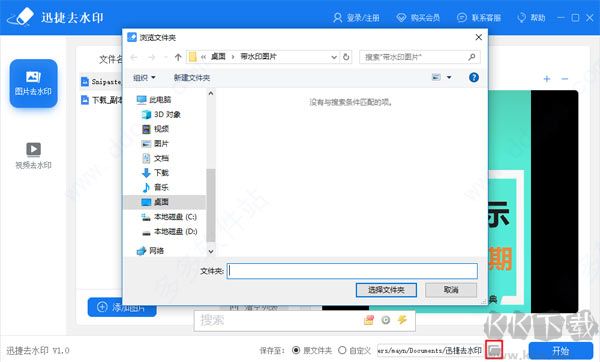
Task: Click 带水印图片 in address breadcrumb
Action: [258, 57]
